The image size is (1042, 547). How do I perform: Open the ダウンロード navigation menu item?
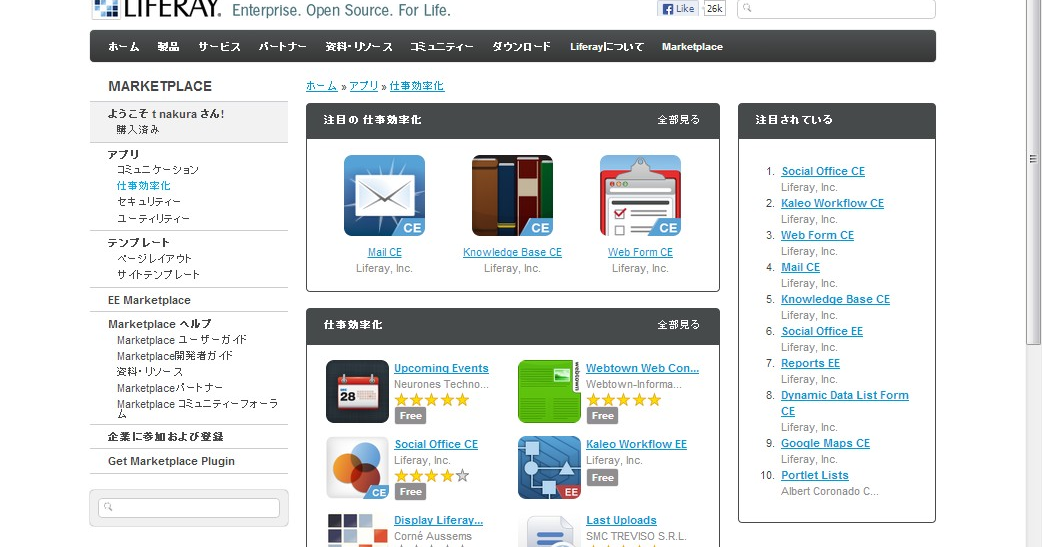[x=521, y=47]
